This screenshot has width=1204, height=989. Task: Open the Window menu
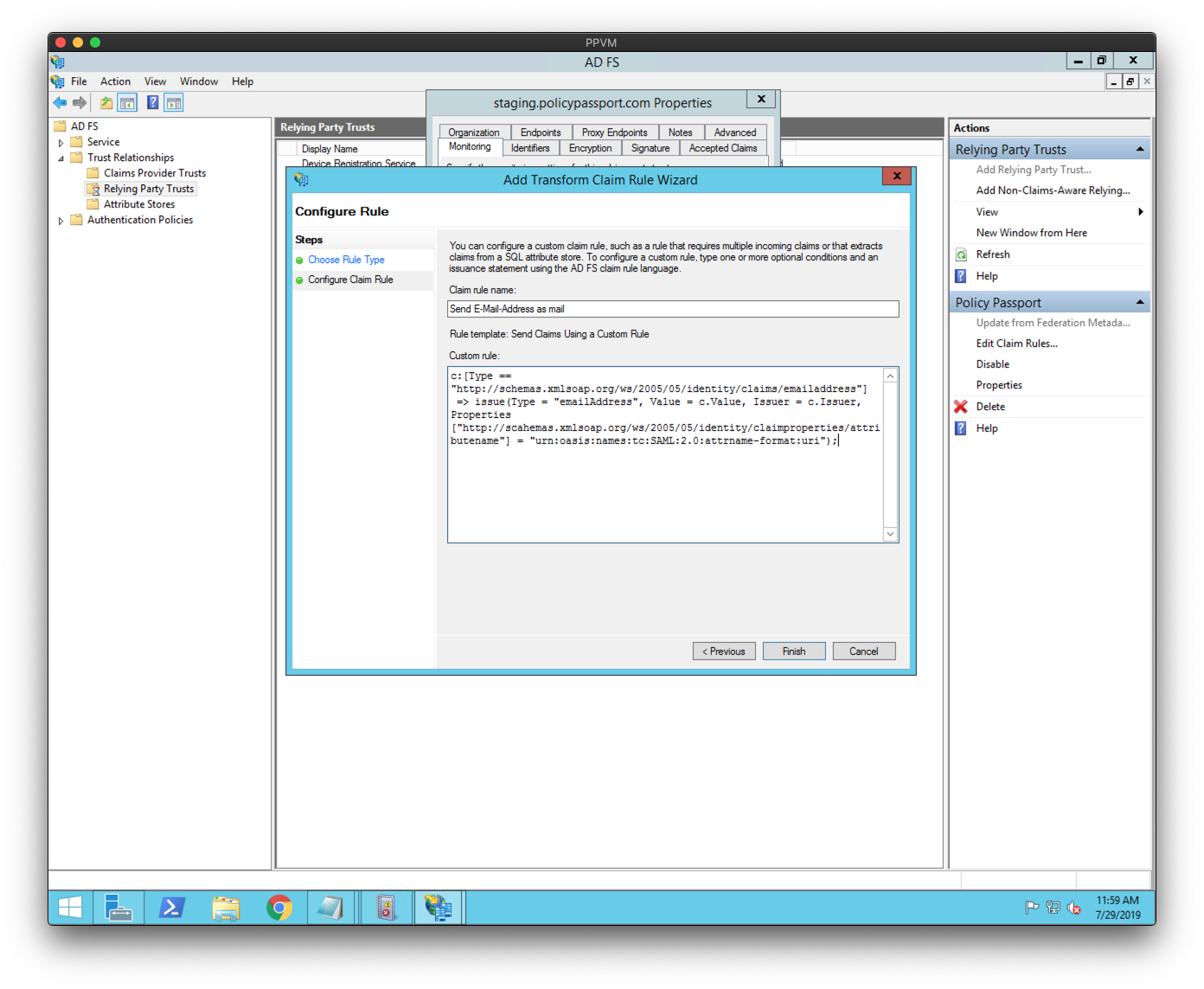coord(199,81)
